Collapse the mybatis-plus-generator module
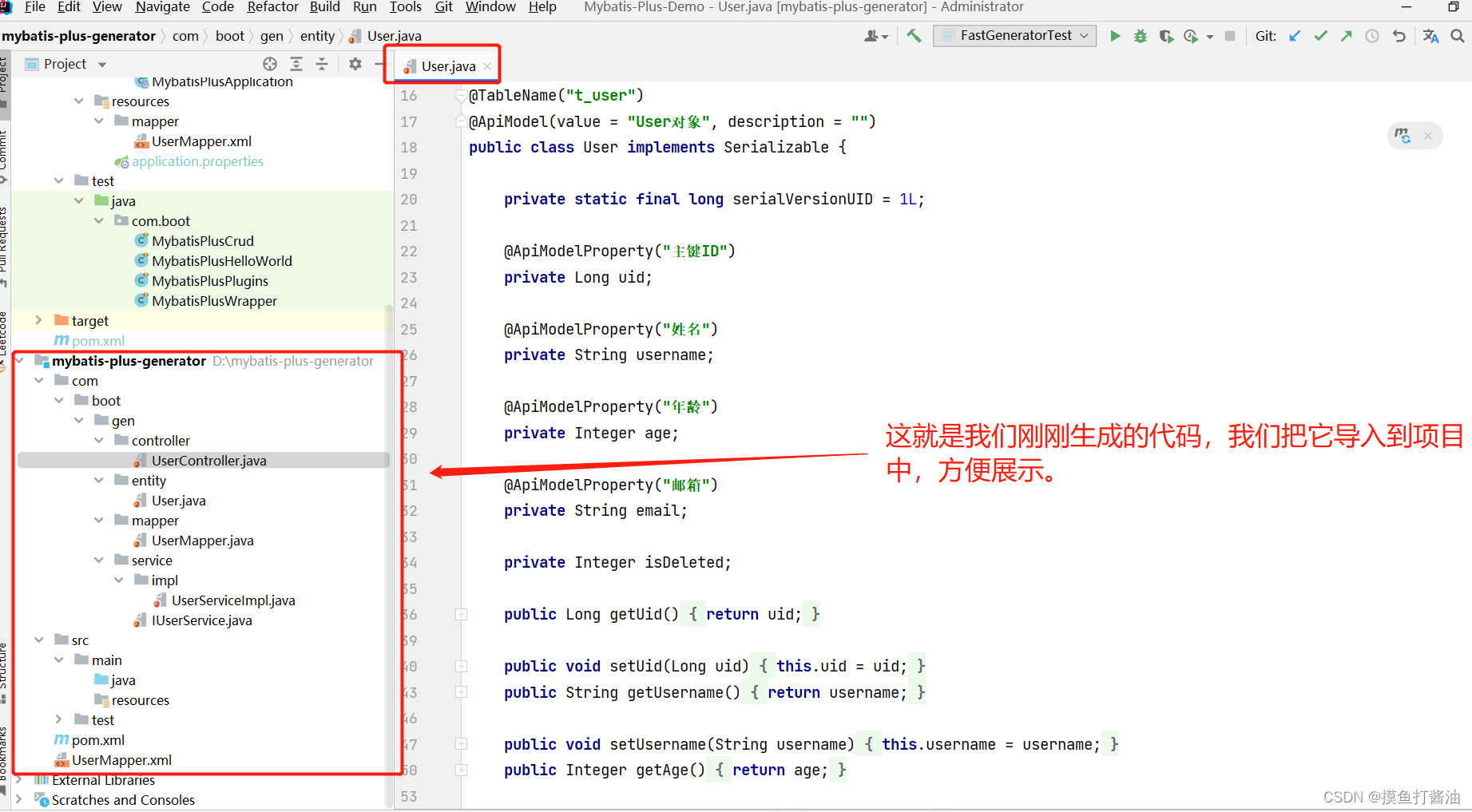Viewport: 1472px width, 812px height. pyautogui.click(x=19, y=360)
